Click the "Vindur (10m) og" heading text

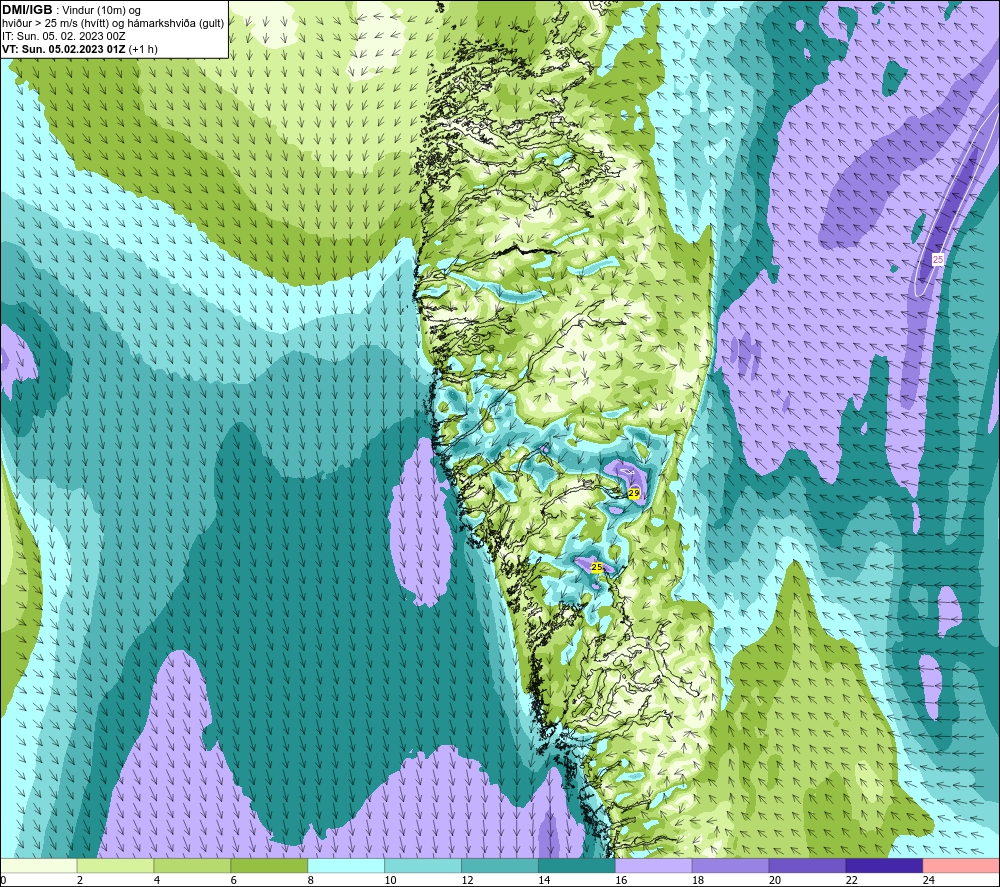pos(101,10)
